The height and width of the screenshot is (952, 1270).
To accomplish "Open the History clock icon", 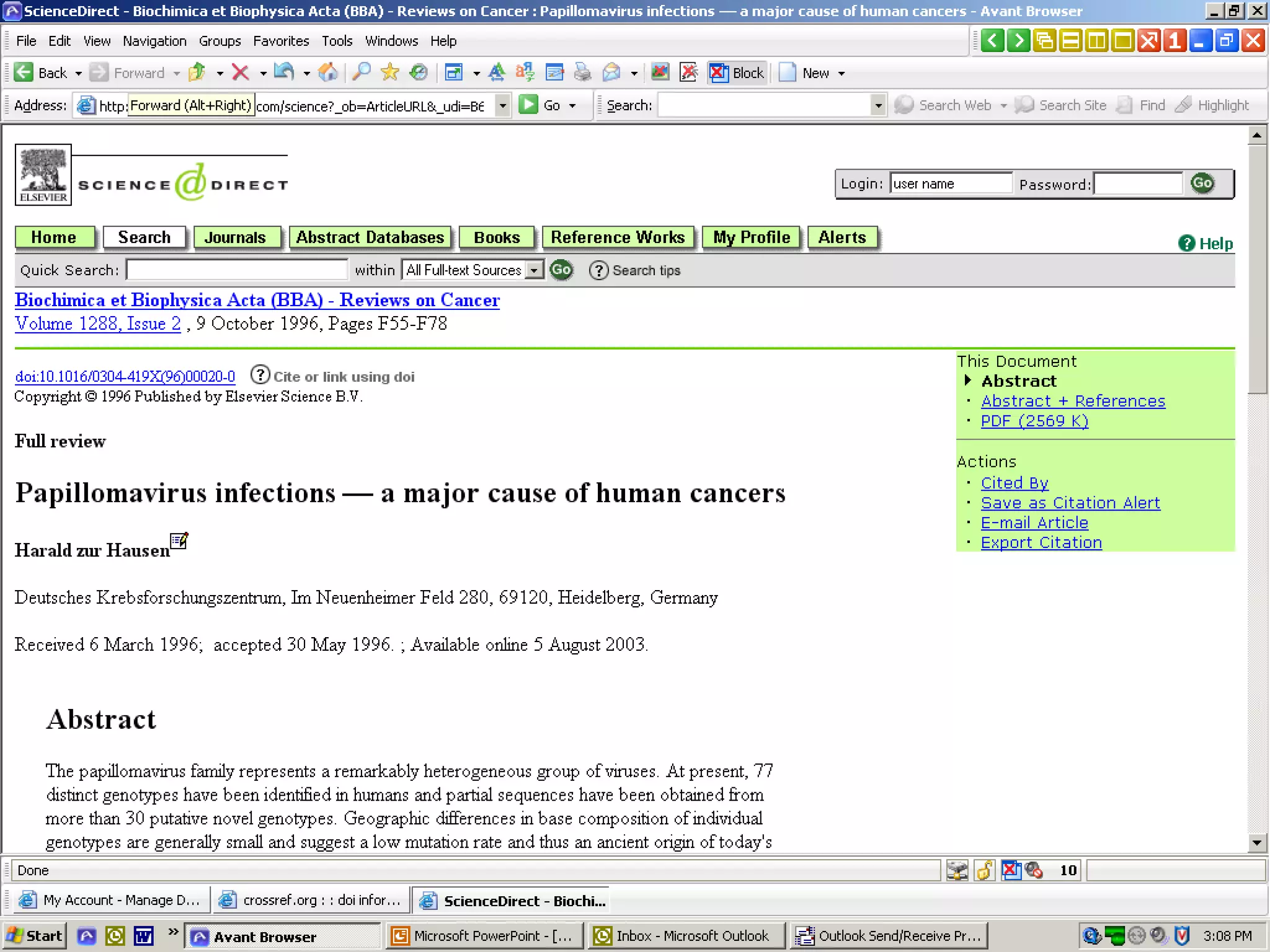I will (x=419, y=73).
